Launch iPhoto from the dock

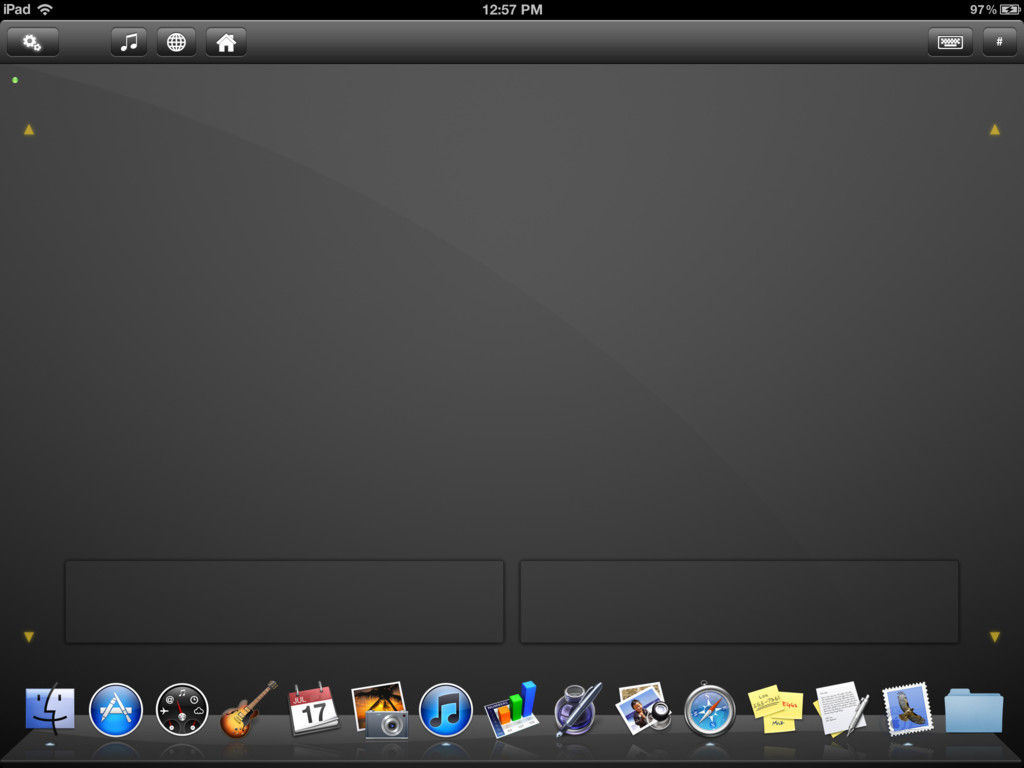(380, 710)
